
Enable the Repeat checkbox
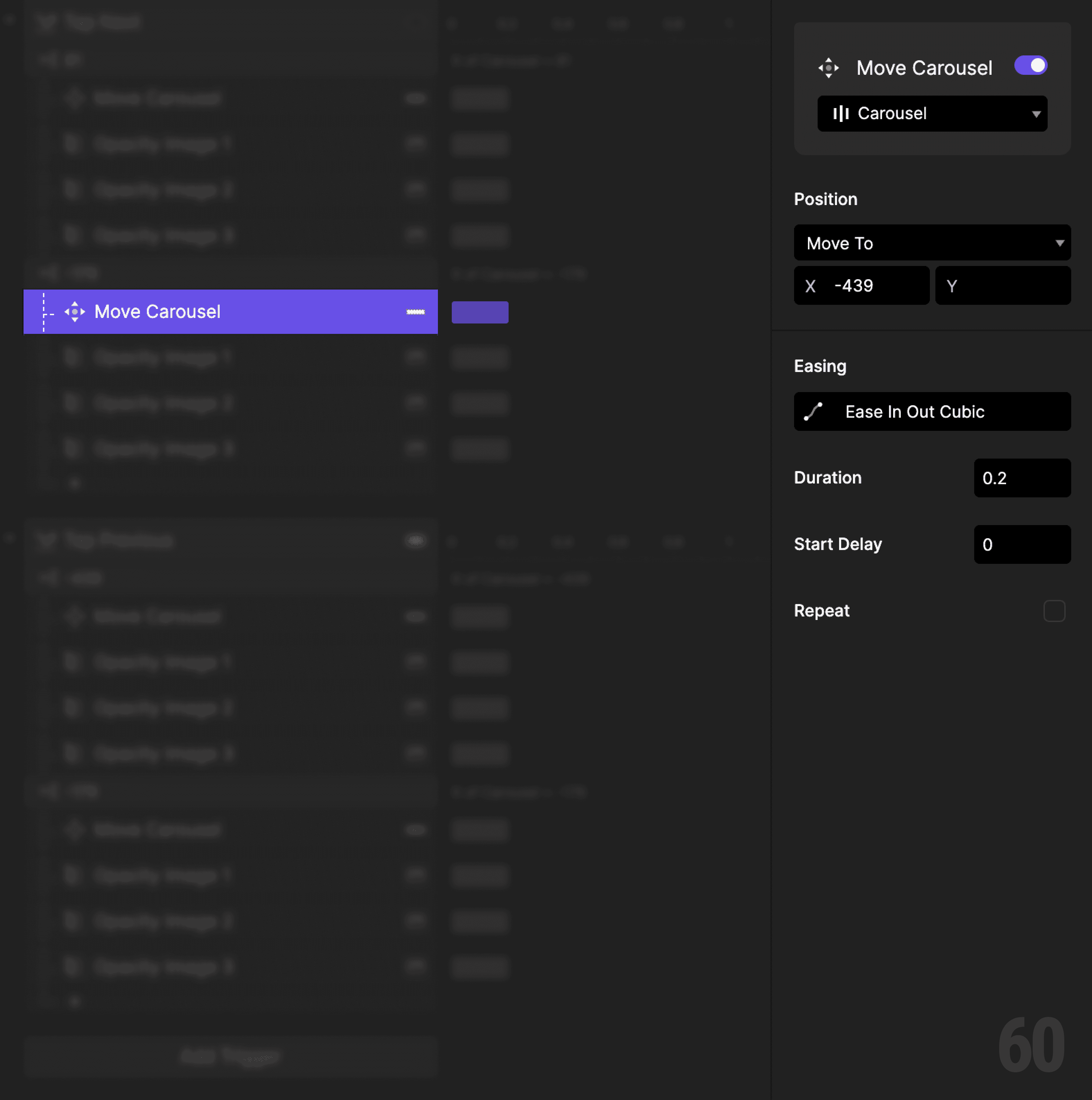[1054, 610]
